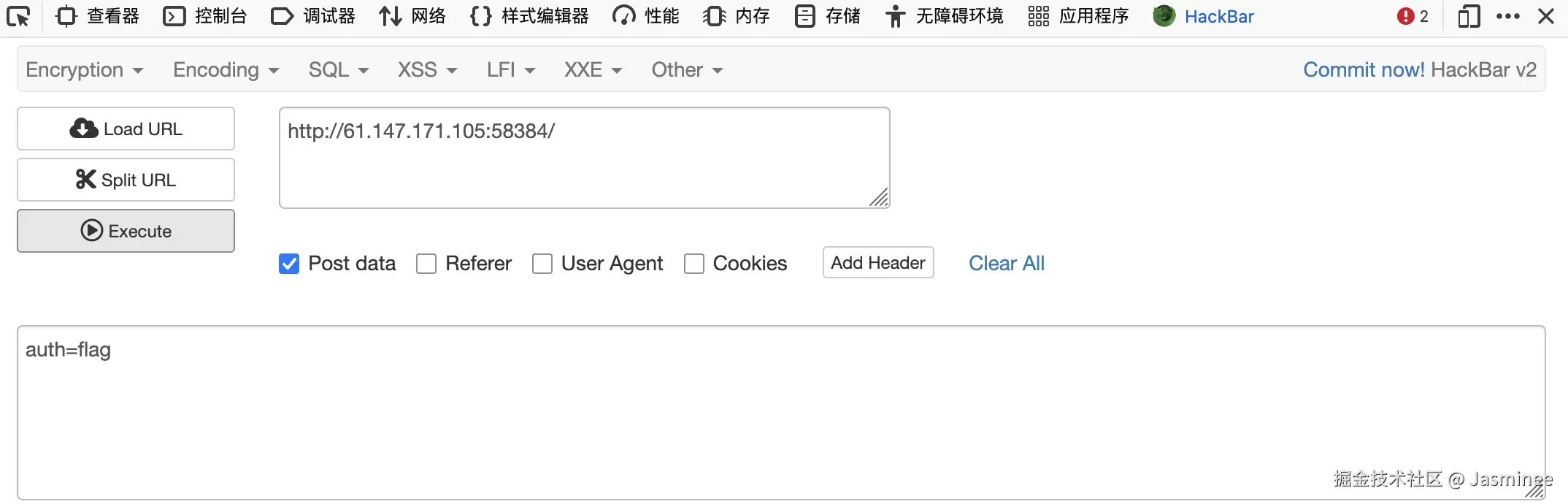Enable the Cookies checkbox

click(x=694, y=264)
